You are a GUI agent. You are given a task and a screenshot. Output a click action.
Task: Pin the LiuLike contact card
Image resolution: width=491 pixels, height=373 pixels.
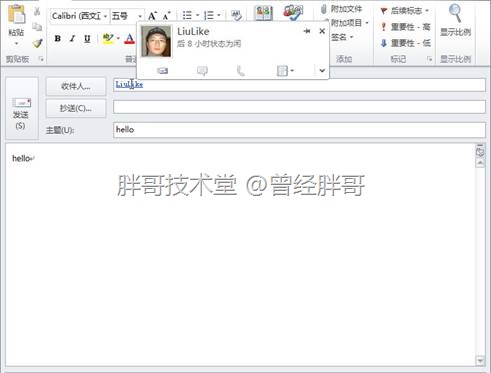[307, 31]
